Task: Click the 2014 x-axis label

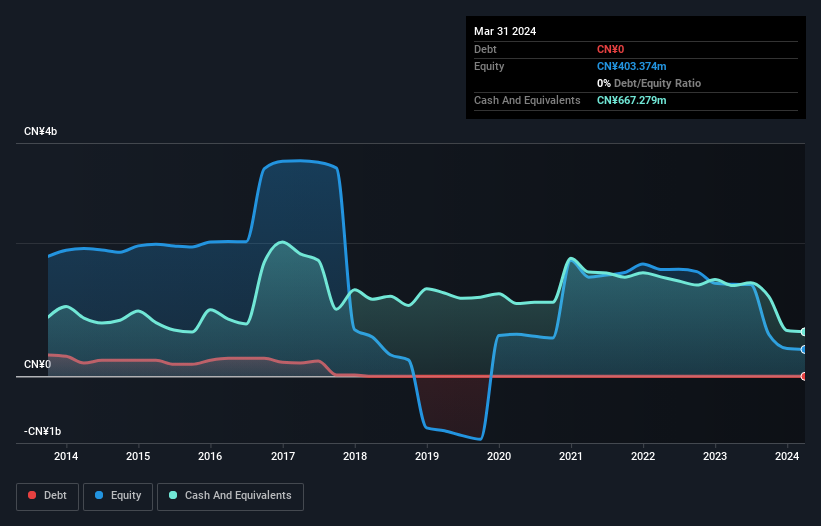Action: [66, 456]
